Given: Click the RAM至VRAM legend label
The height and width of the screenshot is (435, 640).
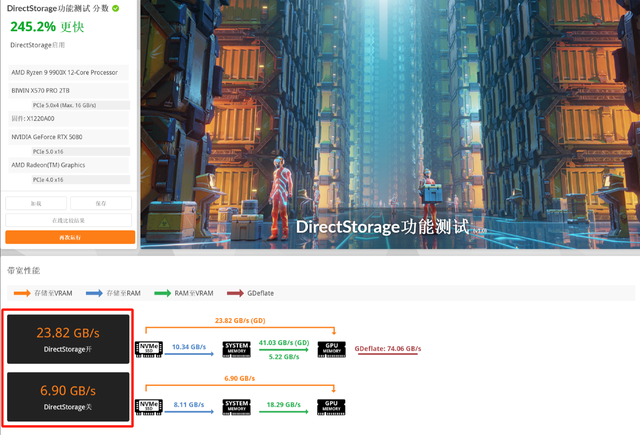Looking at the screenshot, I should (x=194, y=293).
